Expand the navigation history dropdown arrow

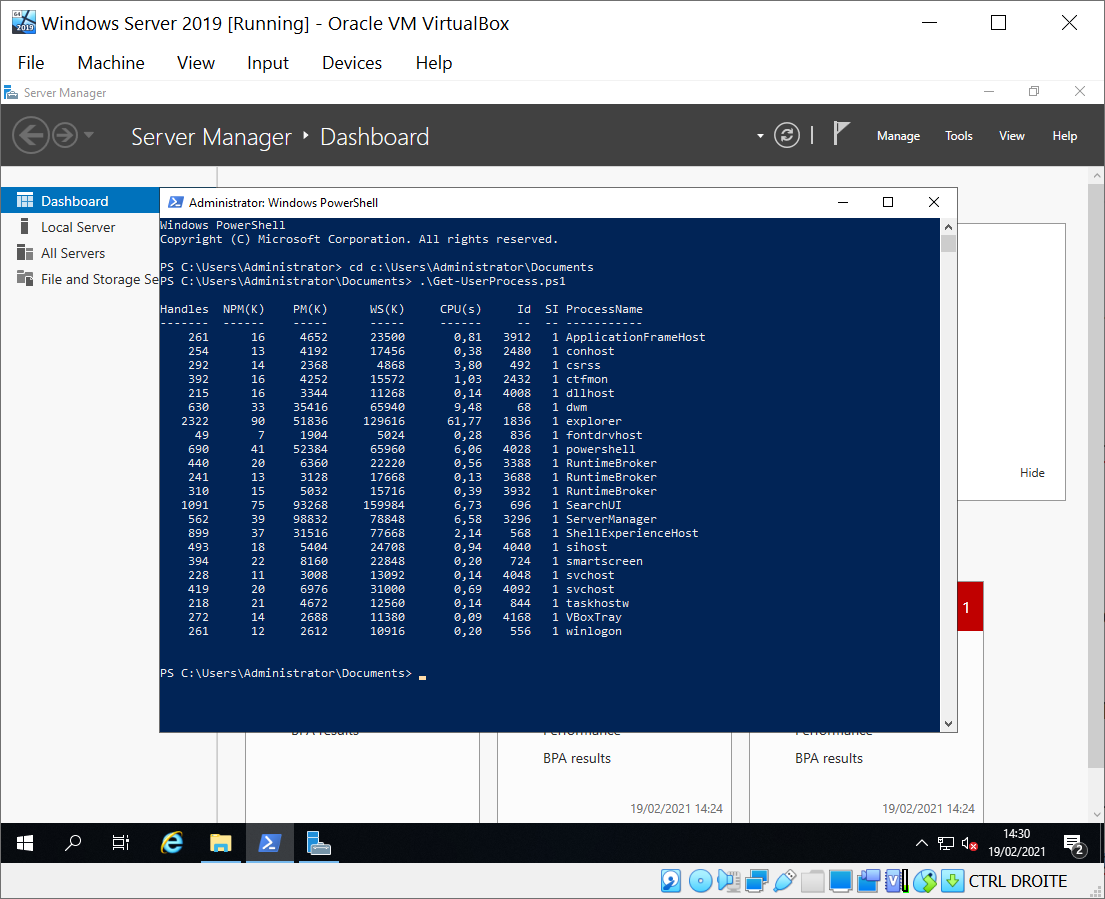[89, 135]
